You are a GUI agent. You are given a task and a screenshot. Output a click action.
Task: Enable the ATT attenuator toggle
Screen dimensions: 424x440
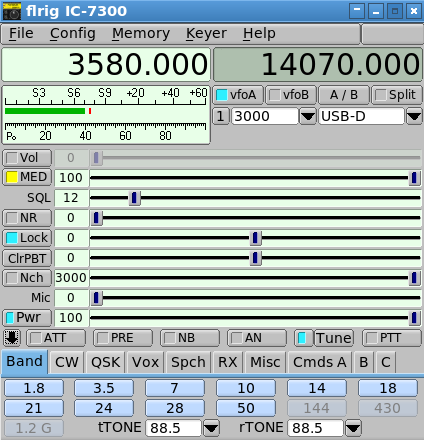pyautogui.click(x=56, y=338)
